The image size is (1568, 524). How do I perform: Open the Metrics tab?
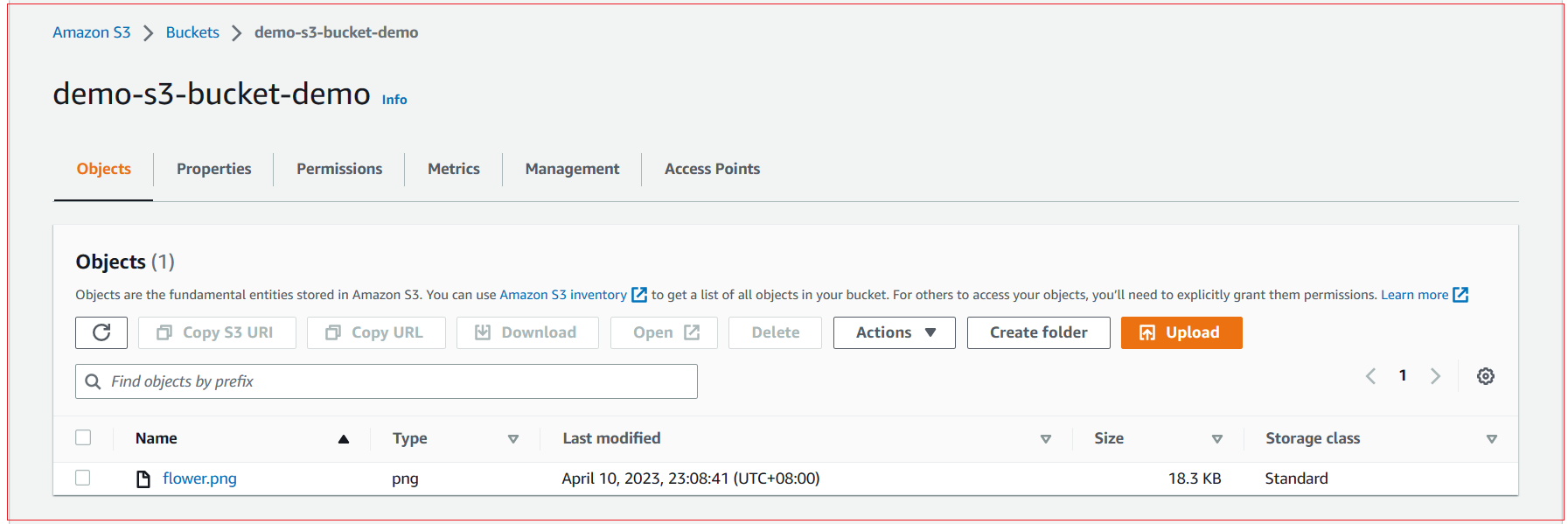(453, 169)
